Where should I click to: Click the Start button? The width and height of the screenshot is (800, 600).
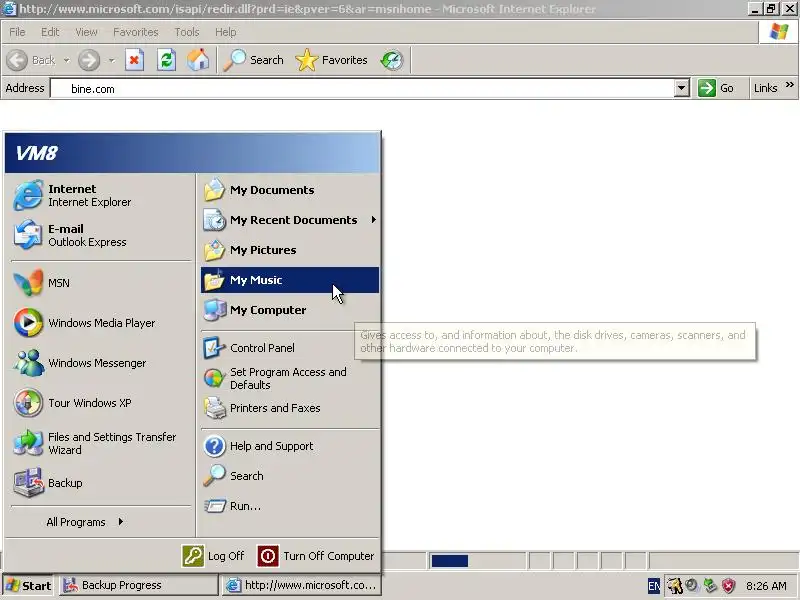tap(29, 585)
